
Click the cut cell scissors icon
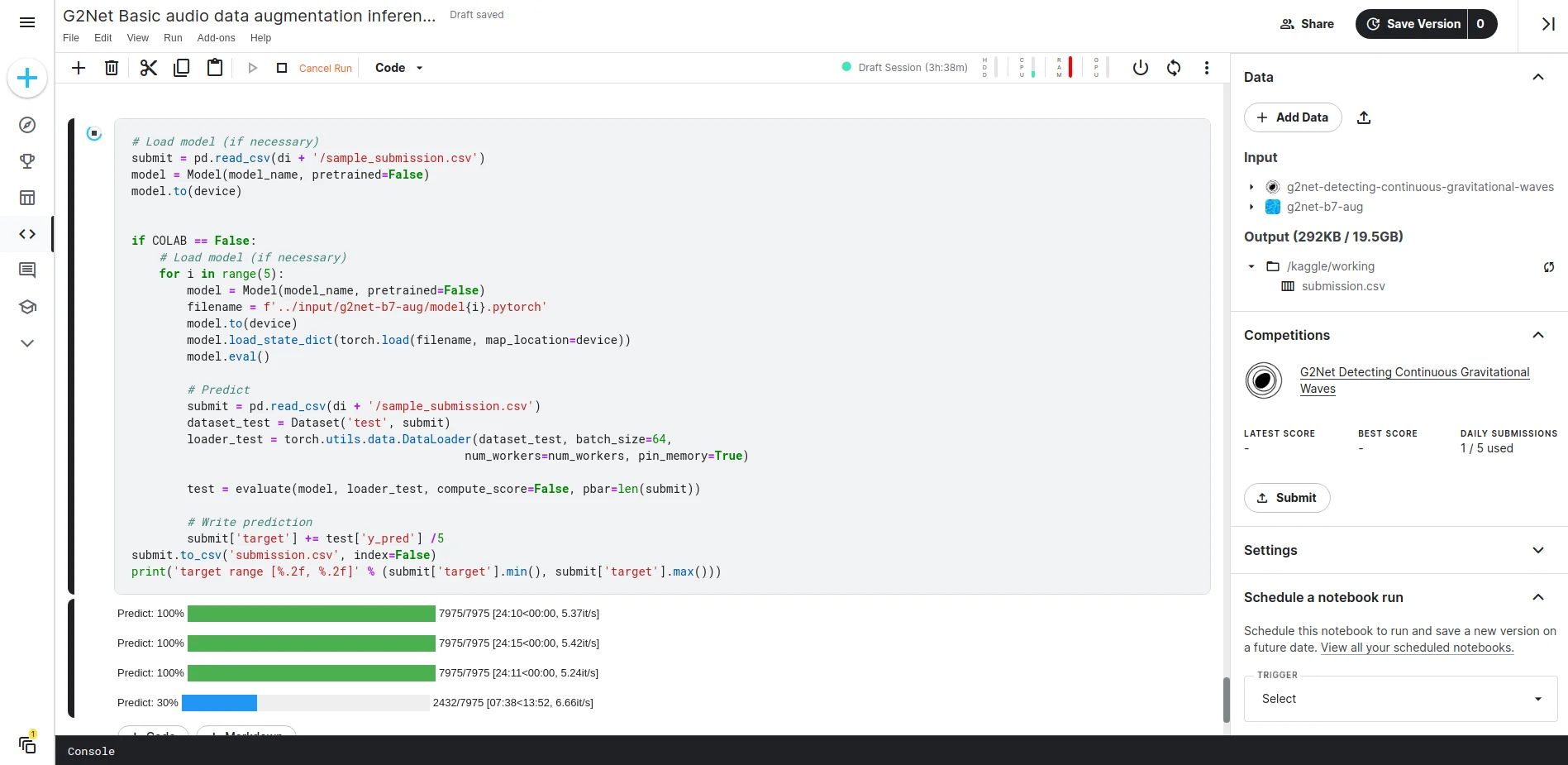pos(149,68)
